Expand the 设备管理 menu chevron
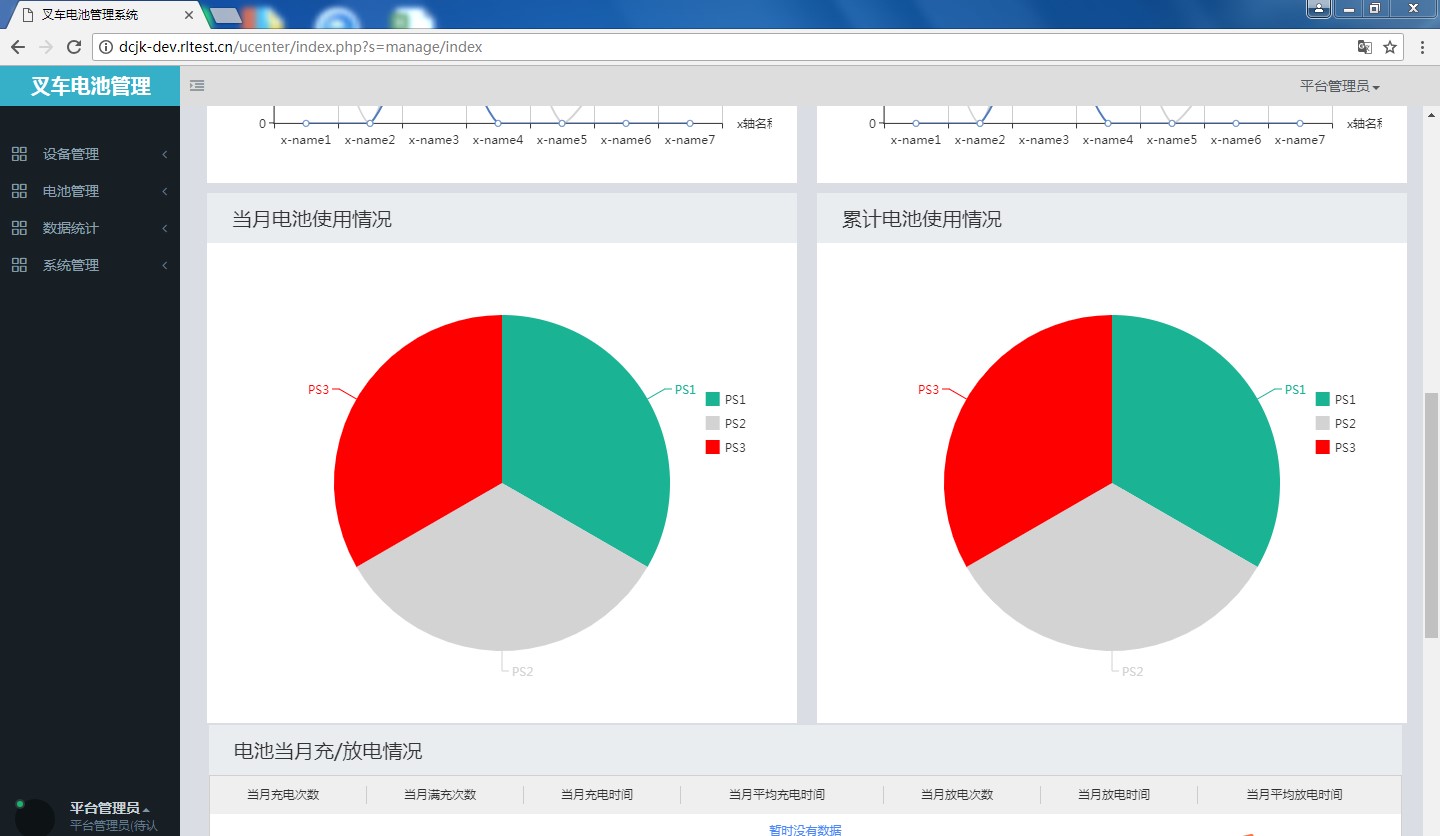 pyautogui.click(x=164, y=154)
